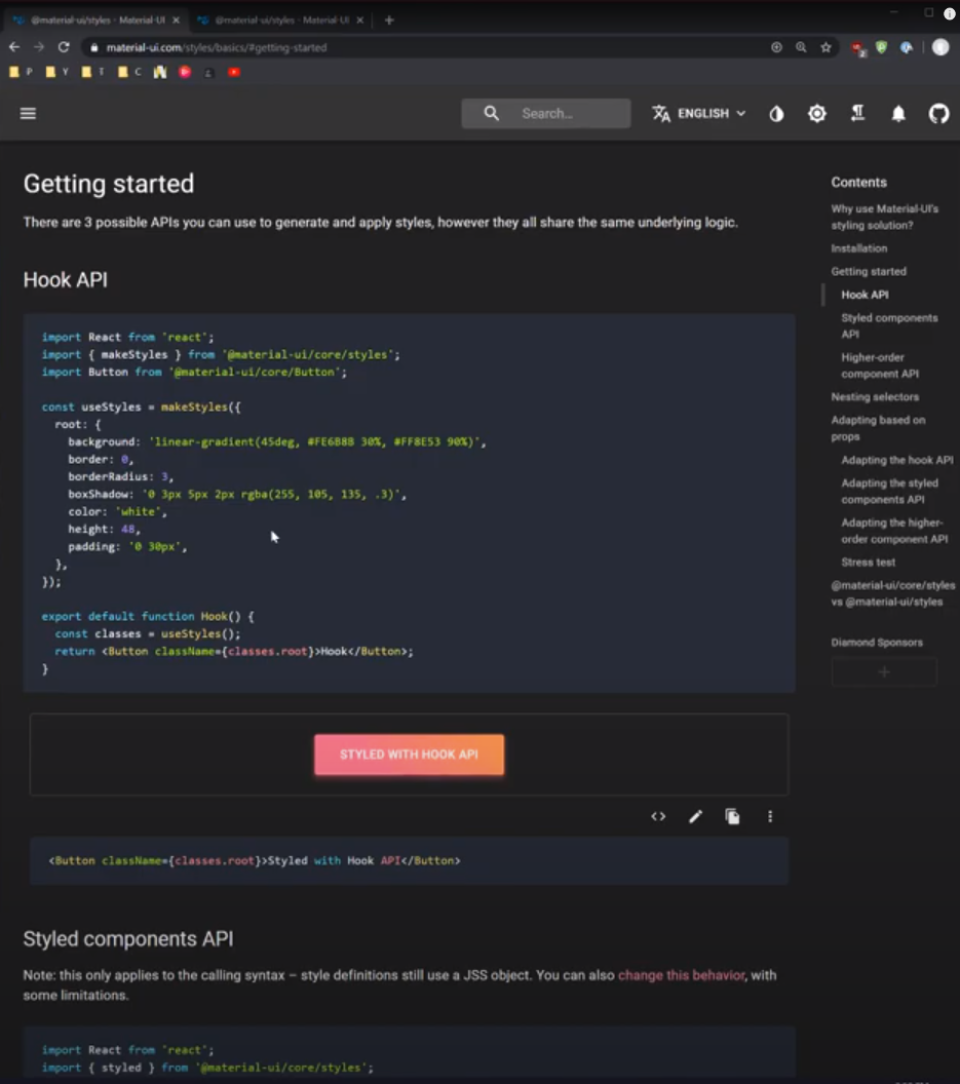Click the zoom magnifier in address bar
Viewport: 960px width, 1084px height.
pyautogui.click(x=801, y=47)
